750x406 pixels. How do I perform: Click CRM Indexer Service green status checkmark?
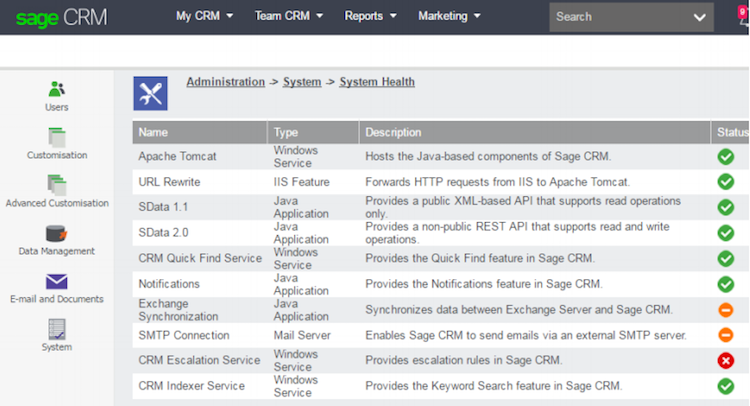pyautogui.click(x=726, y=386)
